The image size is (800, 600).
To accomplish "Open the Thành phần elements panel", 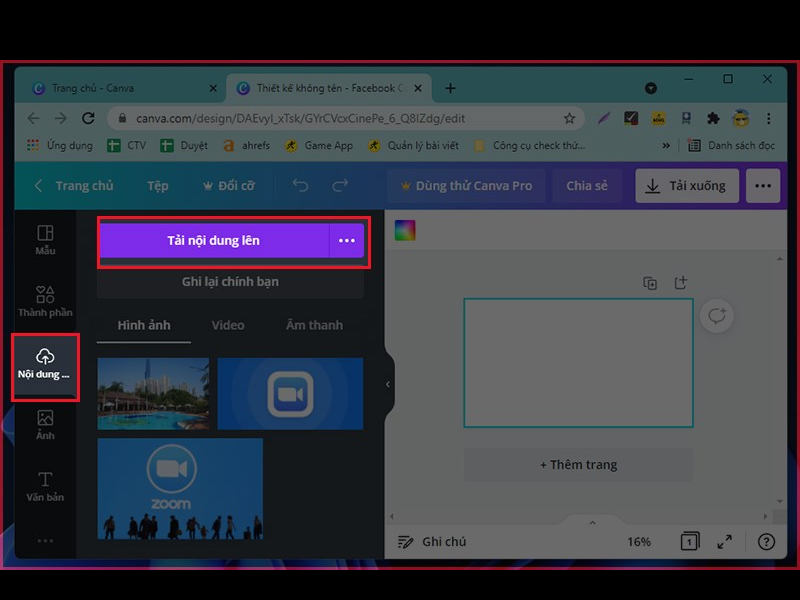I will pos(45,301).
